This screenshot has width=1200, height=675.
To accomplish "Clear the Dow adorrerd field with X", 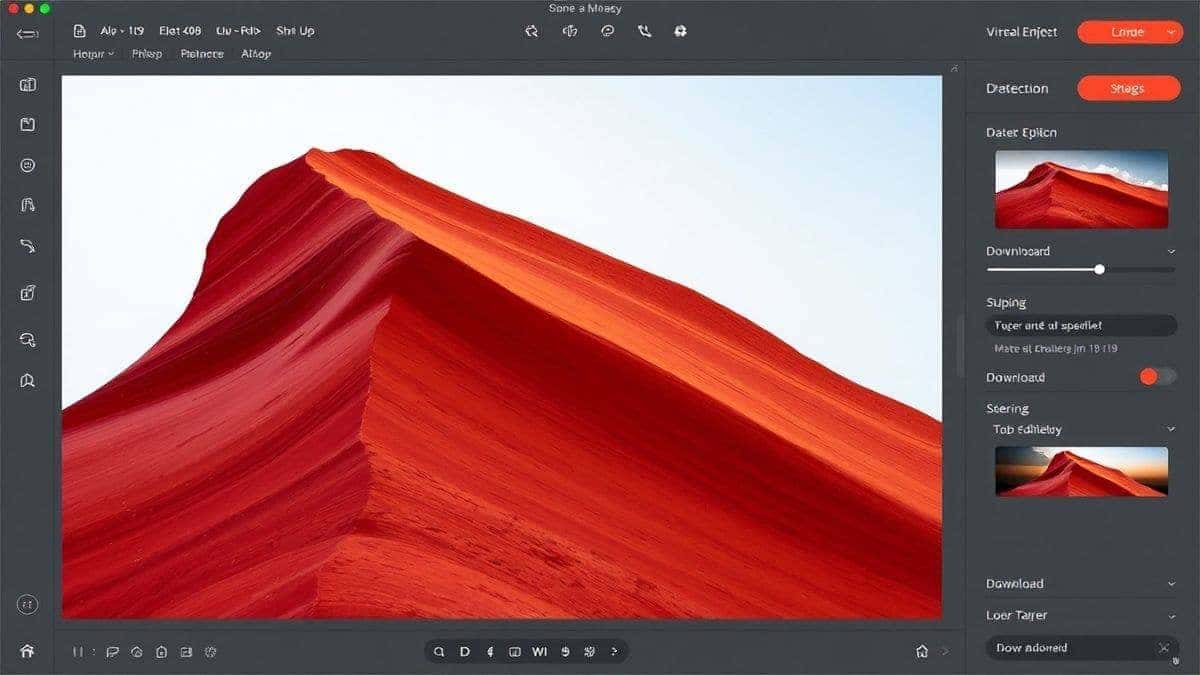I will click(1163, 648).
